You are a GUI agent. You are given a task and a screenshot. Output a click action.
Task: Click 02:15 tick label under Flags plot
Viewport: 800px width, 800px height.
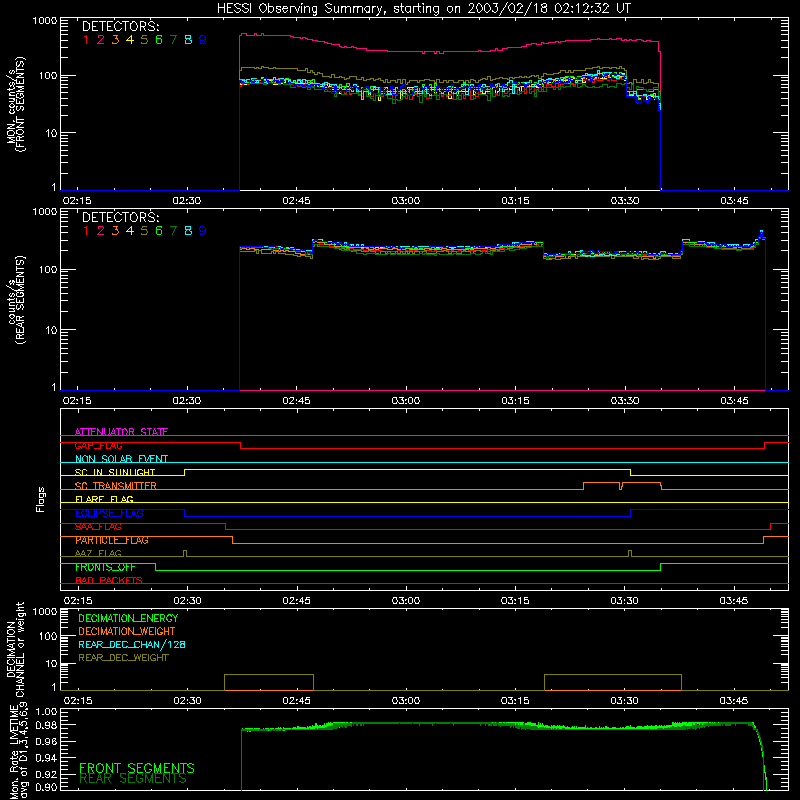point(78,601)
